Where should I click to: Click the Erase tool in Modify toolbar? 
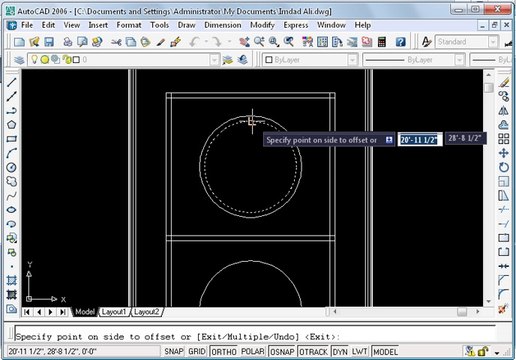(504, 82)
